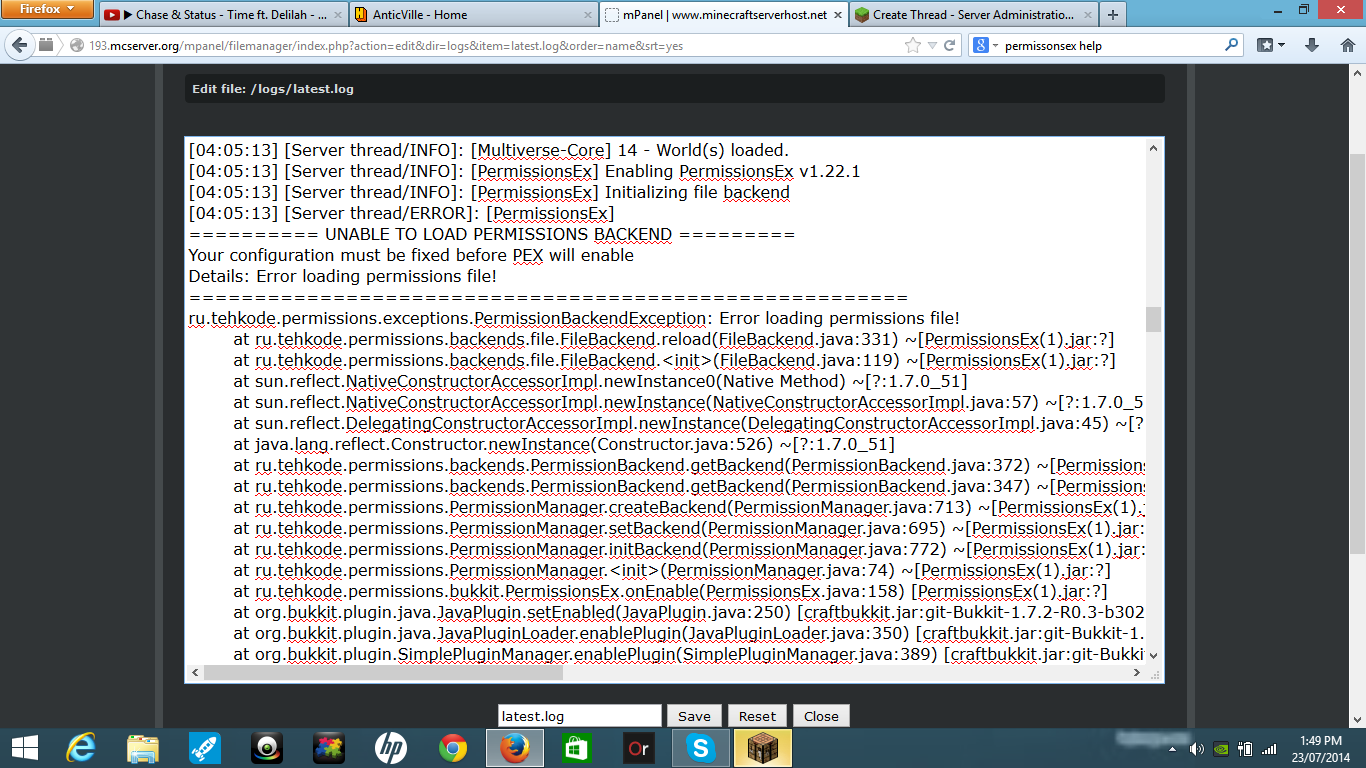This screenshot has width=1366, height=768.
Task: Bookmark this page with the star icon
Action: click(x=912, y=45)
